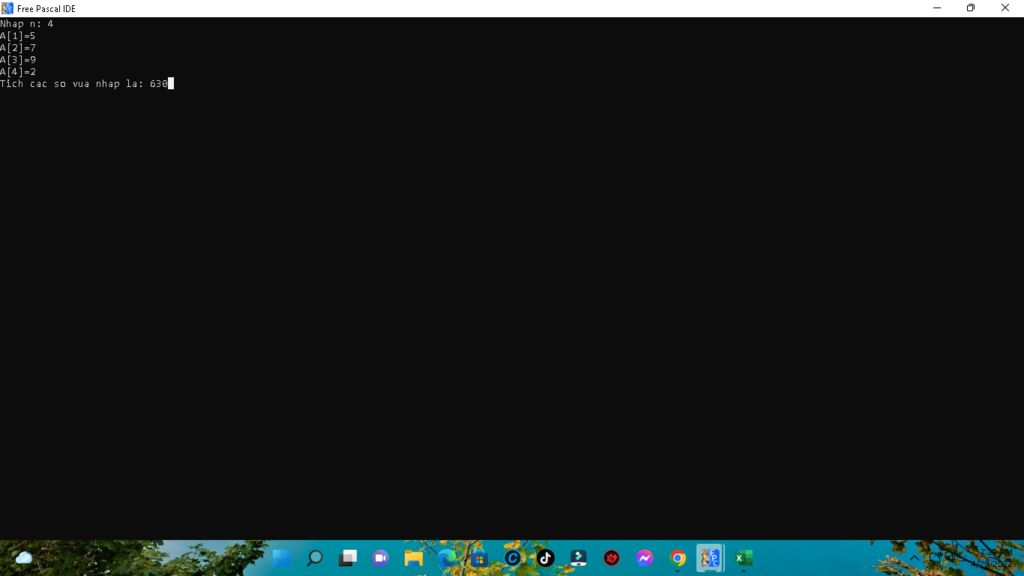Show hidden system tray icons

pyautogui.click(x=914, y=558)
